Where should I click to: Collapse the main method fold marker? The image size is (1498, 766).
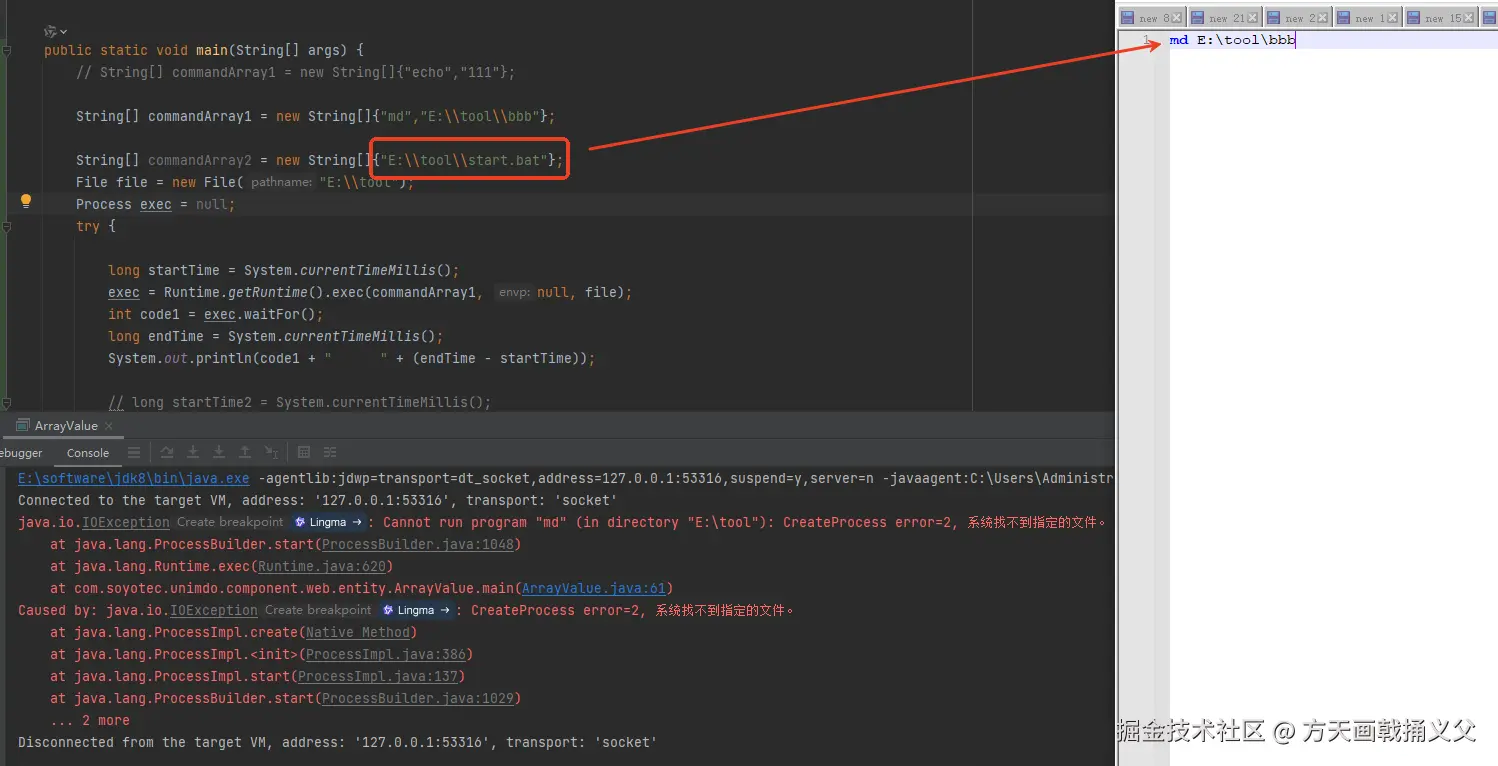(x=7, y=50)
